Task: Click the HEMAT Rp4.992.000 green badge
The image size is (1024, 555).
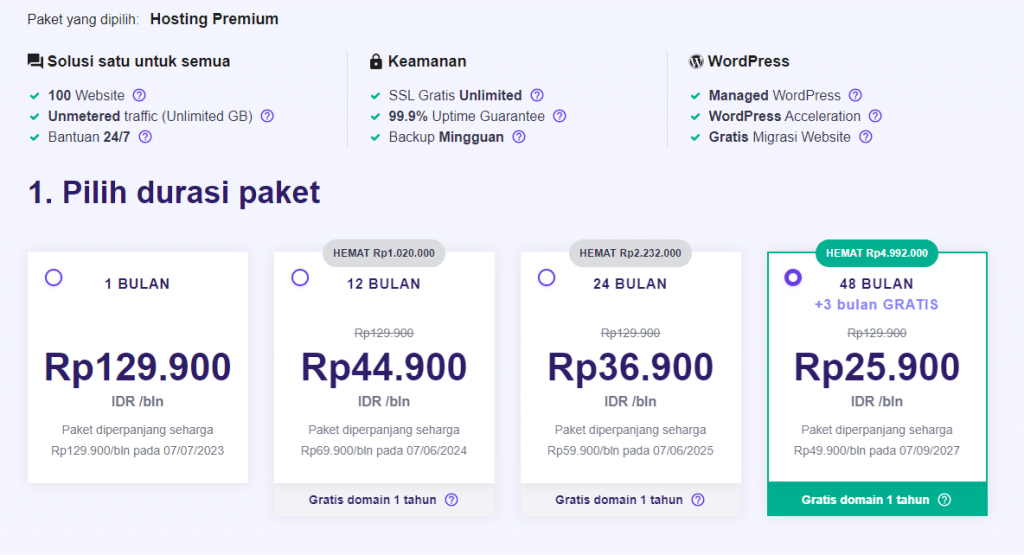Action: click(877, 253)
